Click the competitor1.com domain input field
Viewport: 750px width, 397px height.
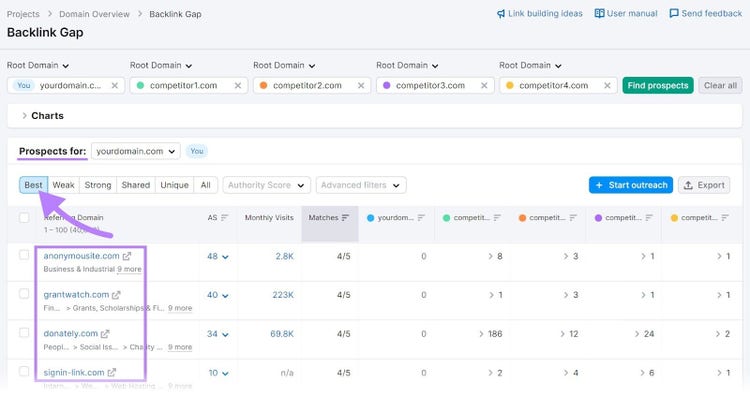pos(189,86)
